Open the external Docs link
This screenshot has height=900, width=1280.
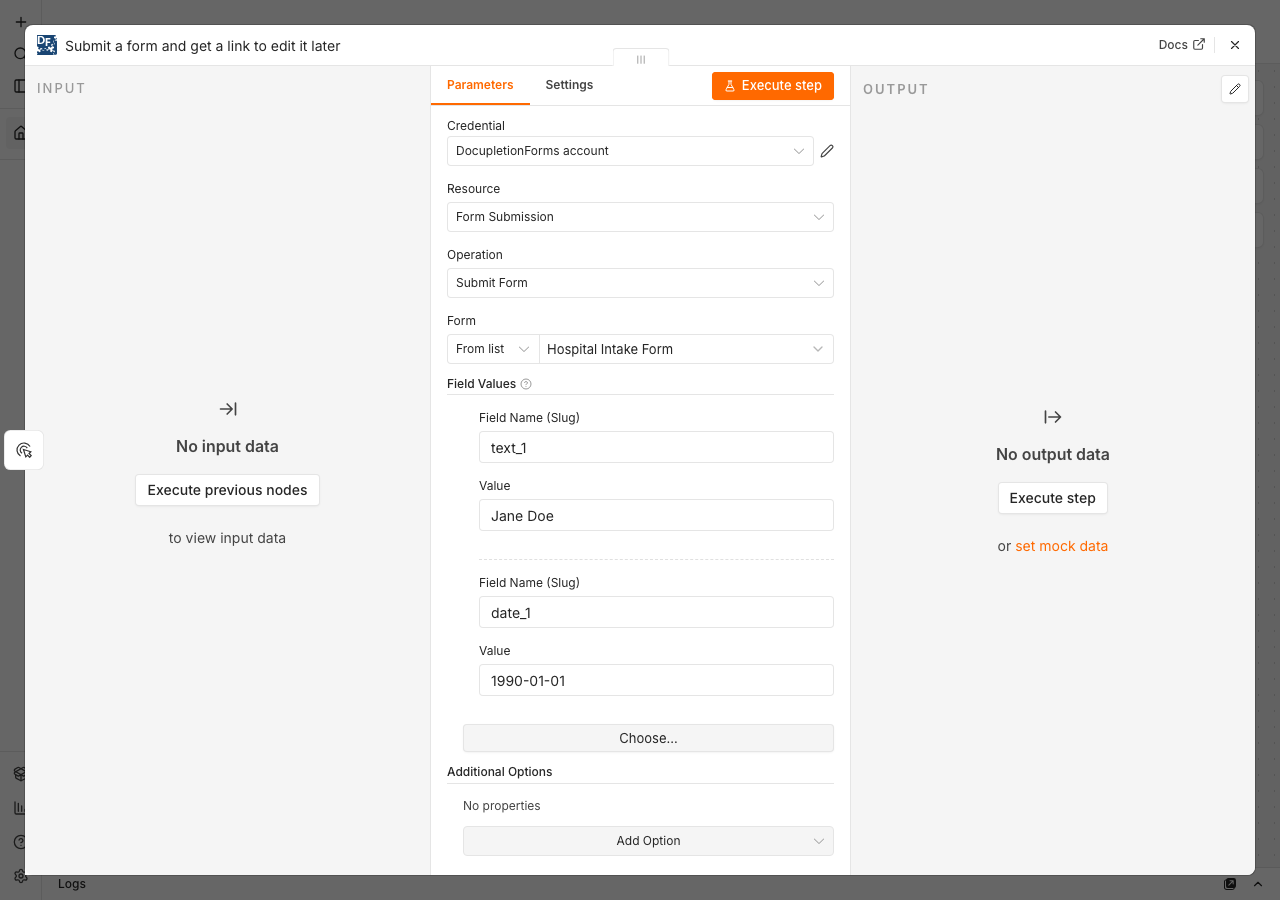tap(1181, 45)
